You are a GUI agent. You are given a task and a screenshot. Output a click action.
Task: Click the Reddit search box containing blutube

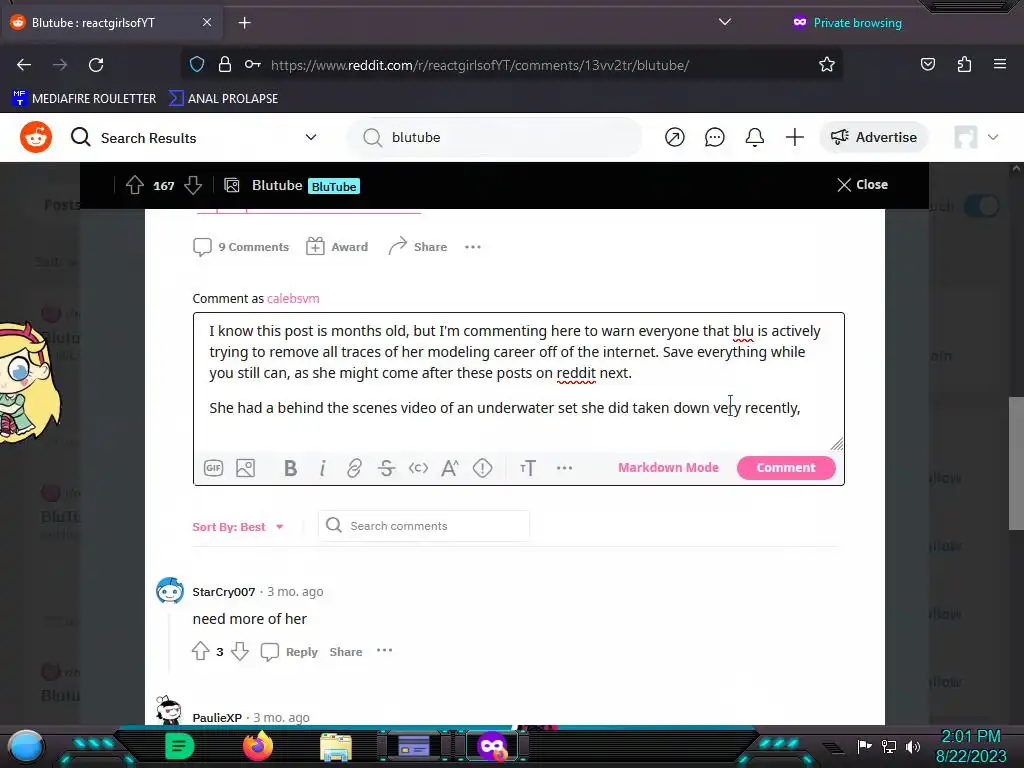pos(494,137)
